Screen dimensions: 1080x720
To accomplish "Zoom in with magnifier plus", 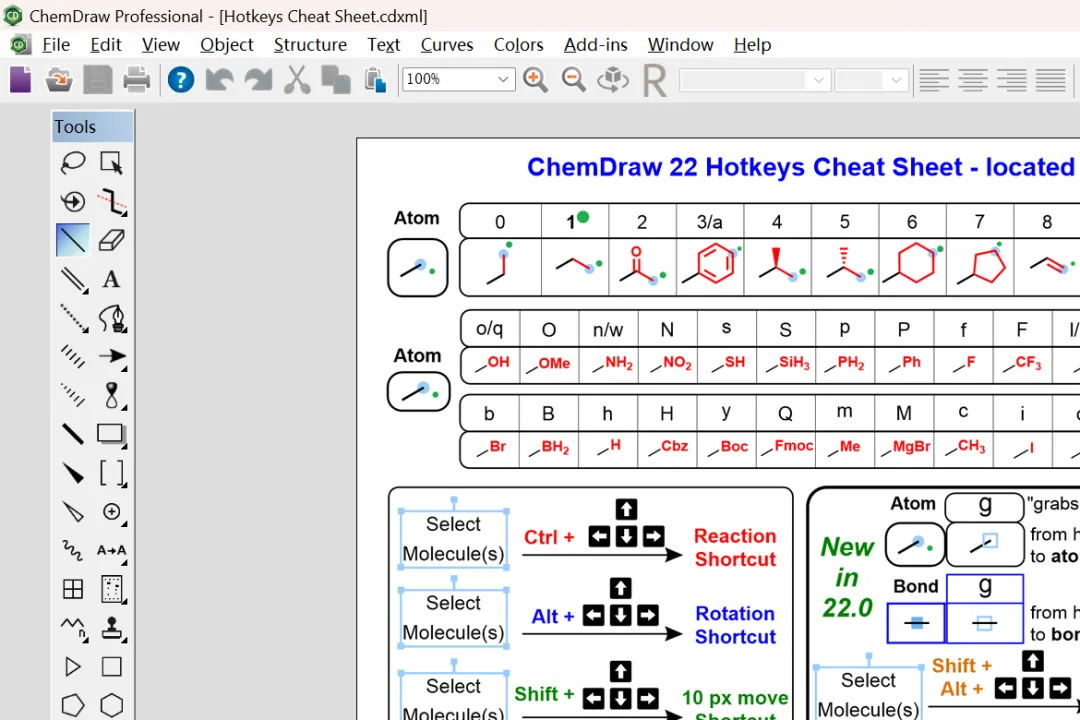I will (x=535, y=80).
